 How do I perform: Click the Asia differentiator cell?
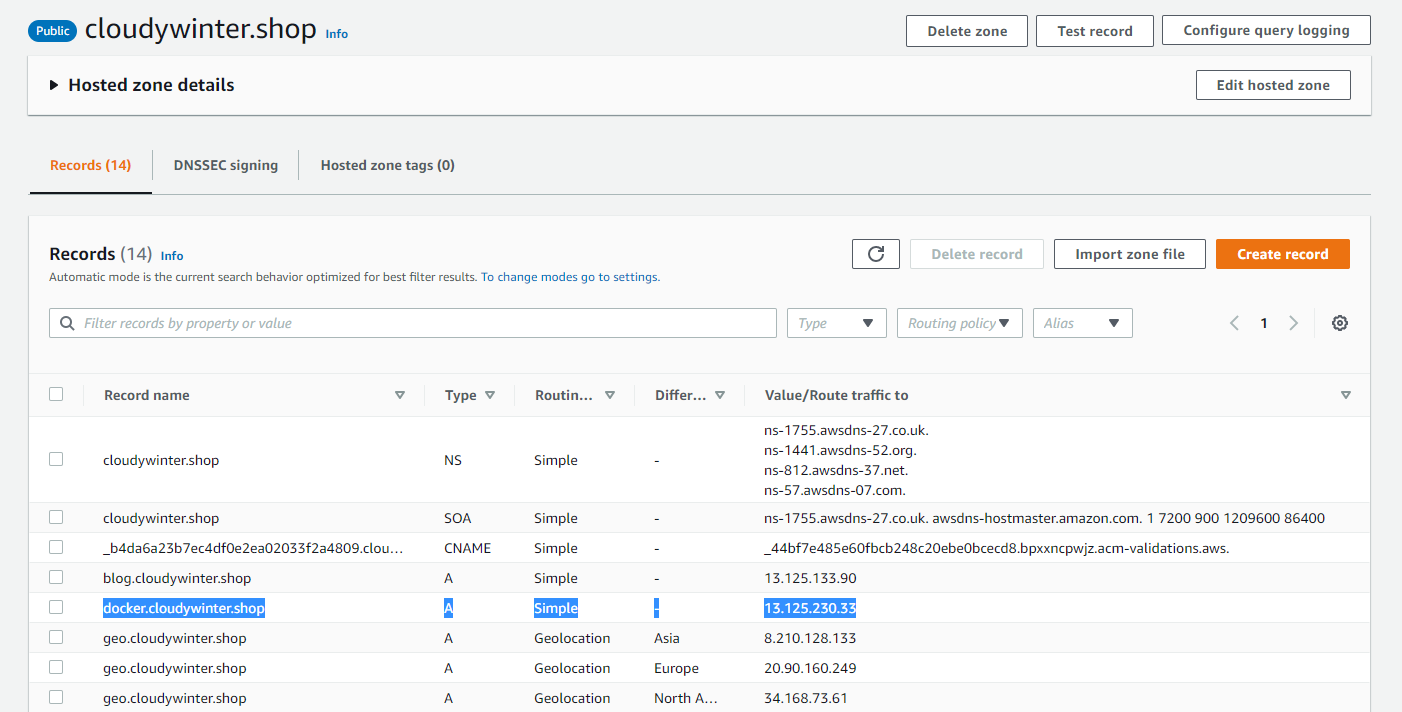[668, 638]
